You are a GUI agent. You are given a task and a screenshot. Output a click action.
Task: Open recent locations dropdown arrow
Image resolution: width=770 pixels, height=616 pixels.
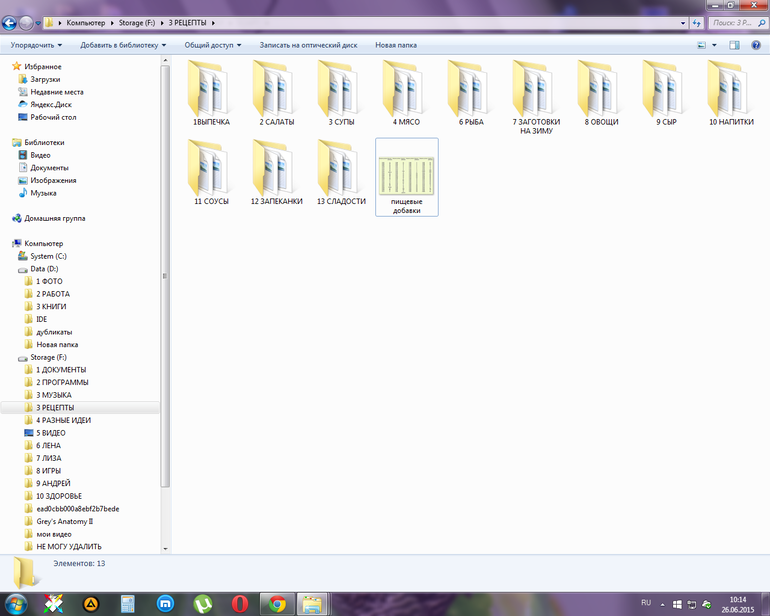[38, 23]
